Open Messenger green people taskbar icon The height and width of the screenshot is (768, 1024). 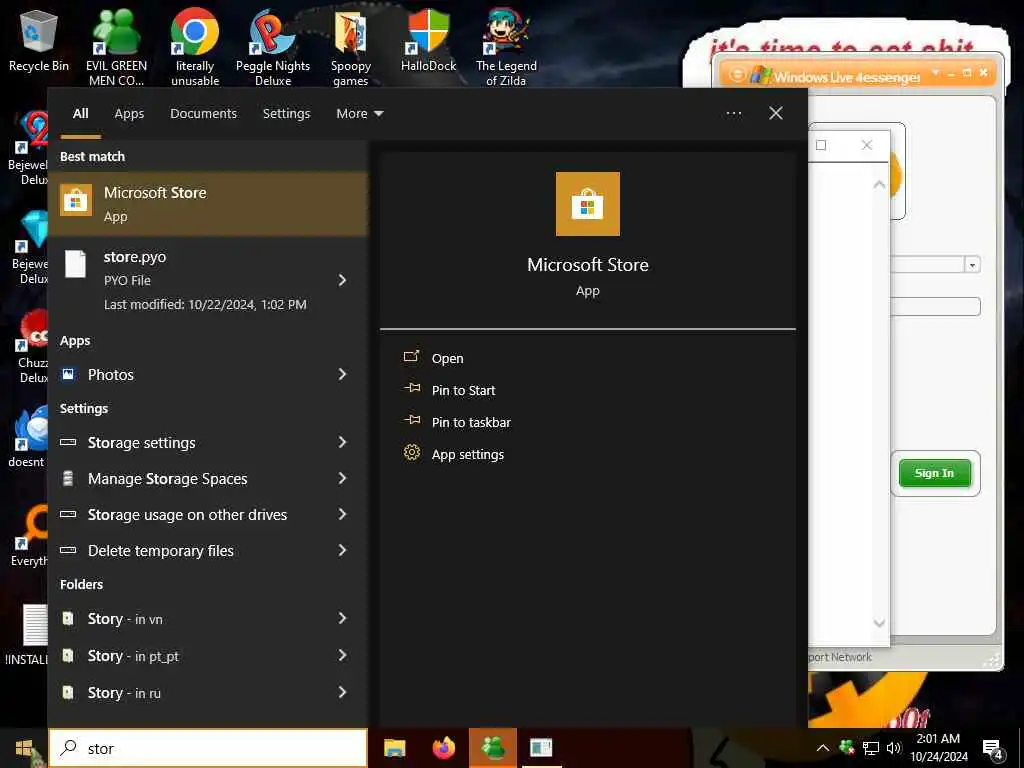[x=493, y=748]
